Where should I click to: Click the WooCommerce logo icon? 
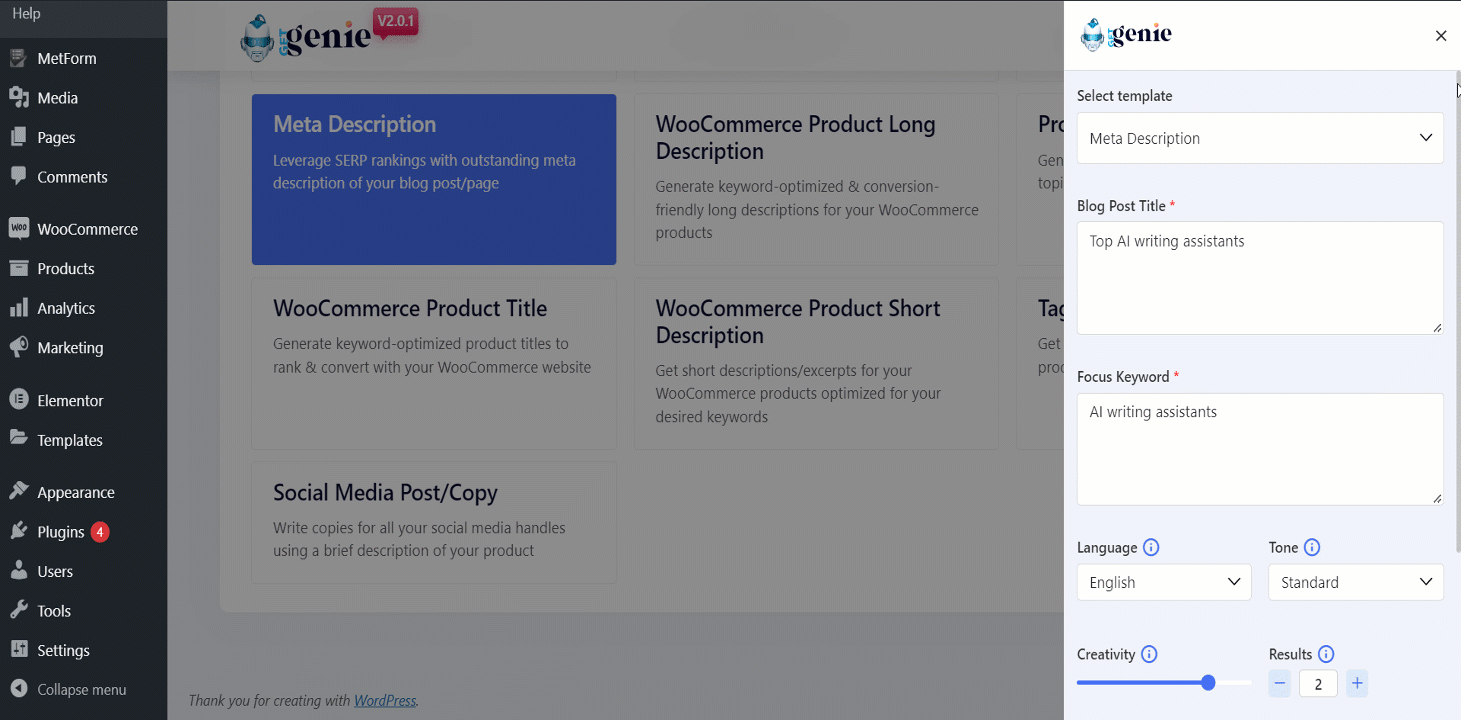click(x=18, y=228)
